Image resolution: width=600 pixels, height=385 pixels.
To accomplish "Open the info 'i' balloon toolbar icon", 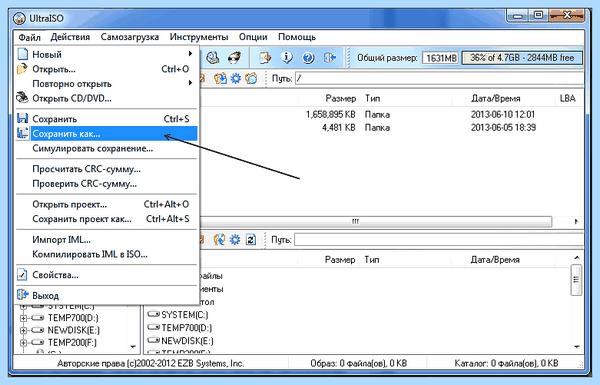I will 286,58.
